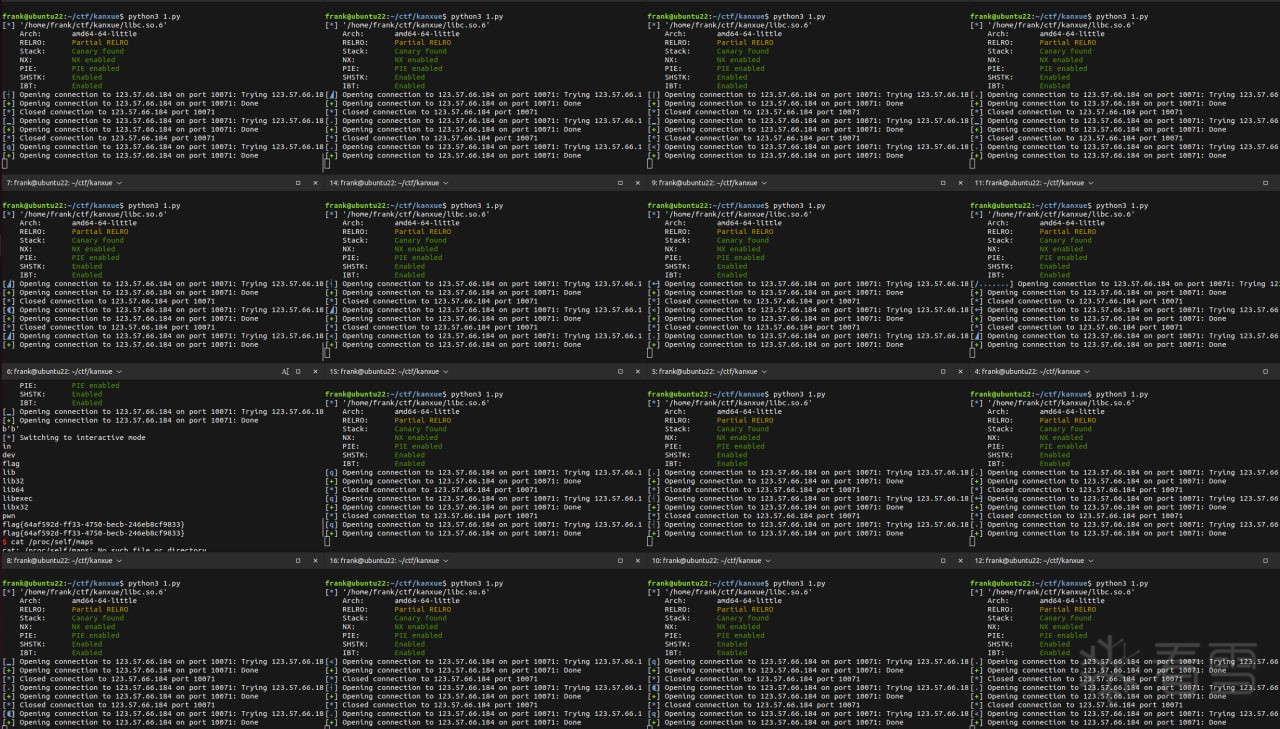
Task: Close terminal pane 10
Action: (x=959, y=560)
